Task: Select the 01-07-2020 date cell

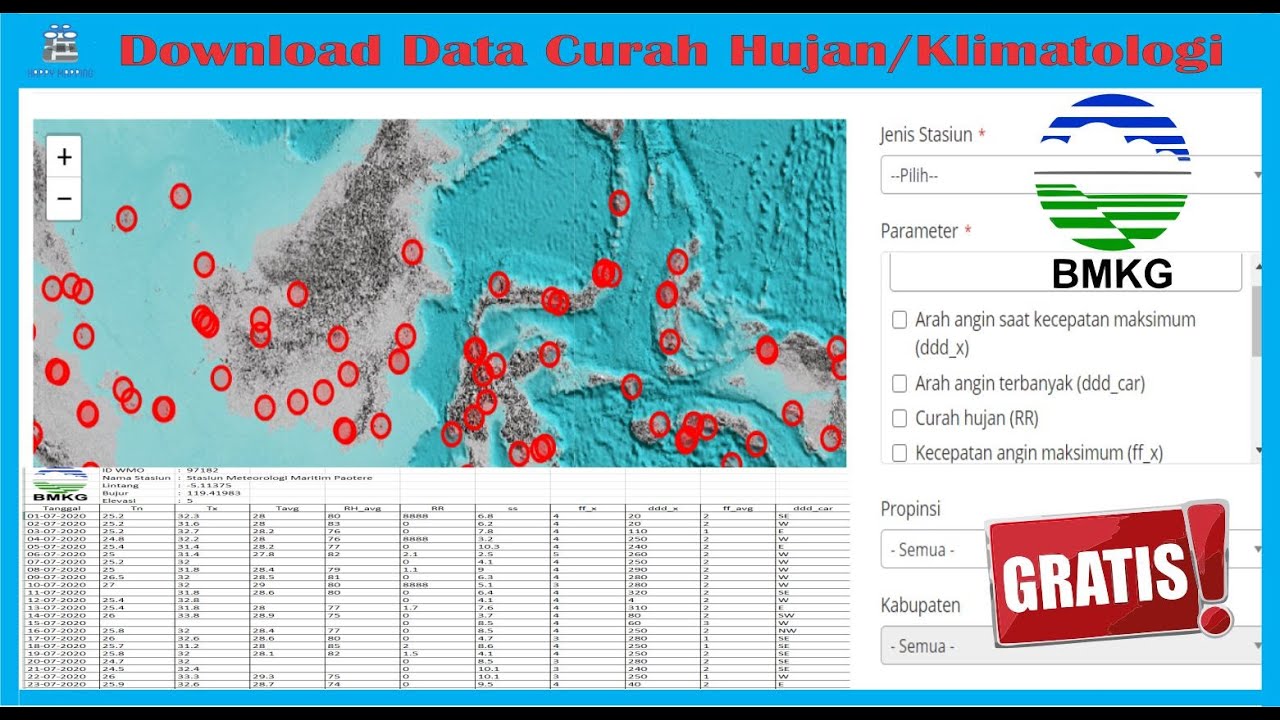Action: coord(64,516)
